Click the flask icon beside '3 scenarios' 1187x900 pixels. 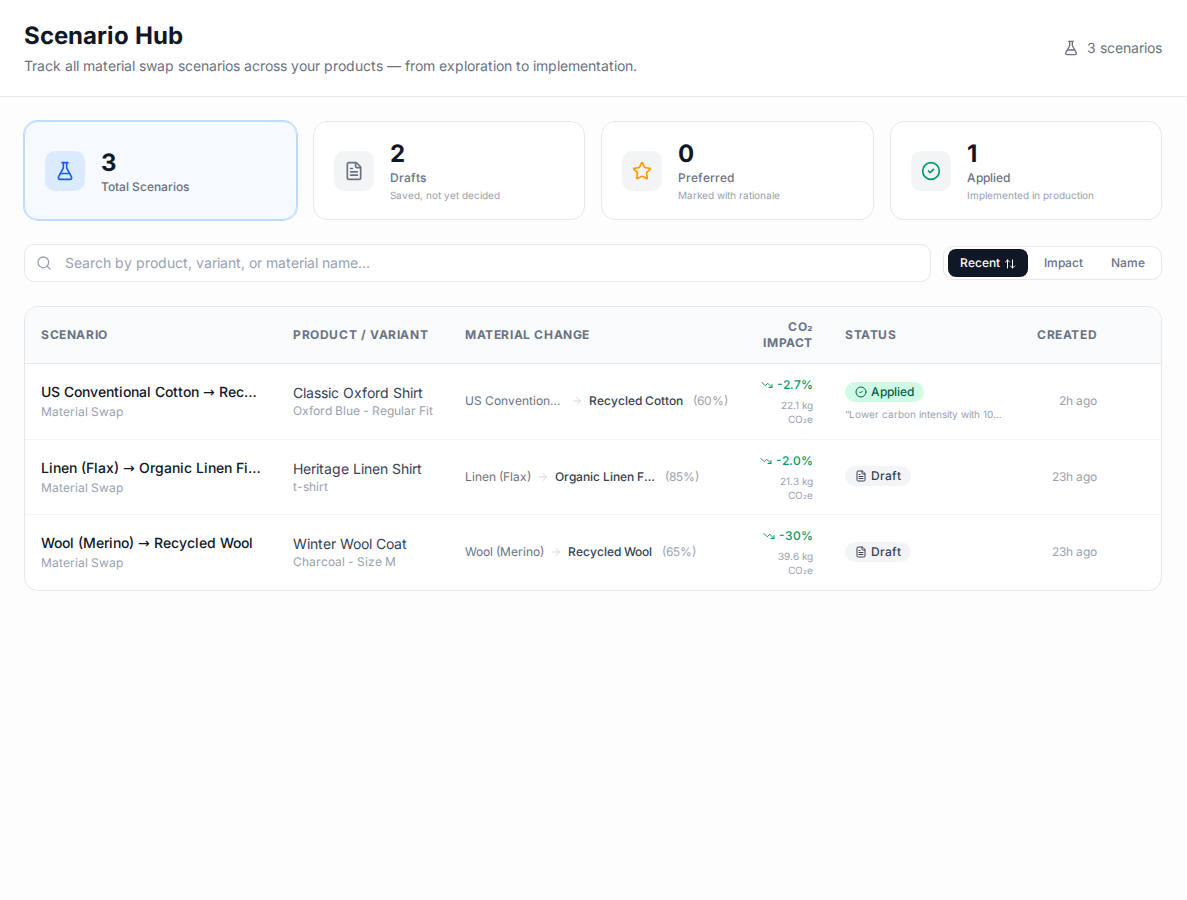(1070, 48)
